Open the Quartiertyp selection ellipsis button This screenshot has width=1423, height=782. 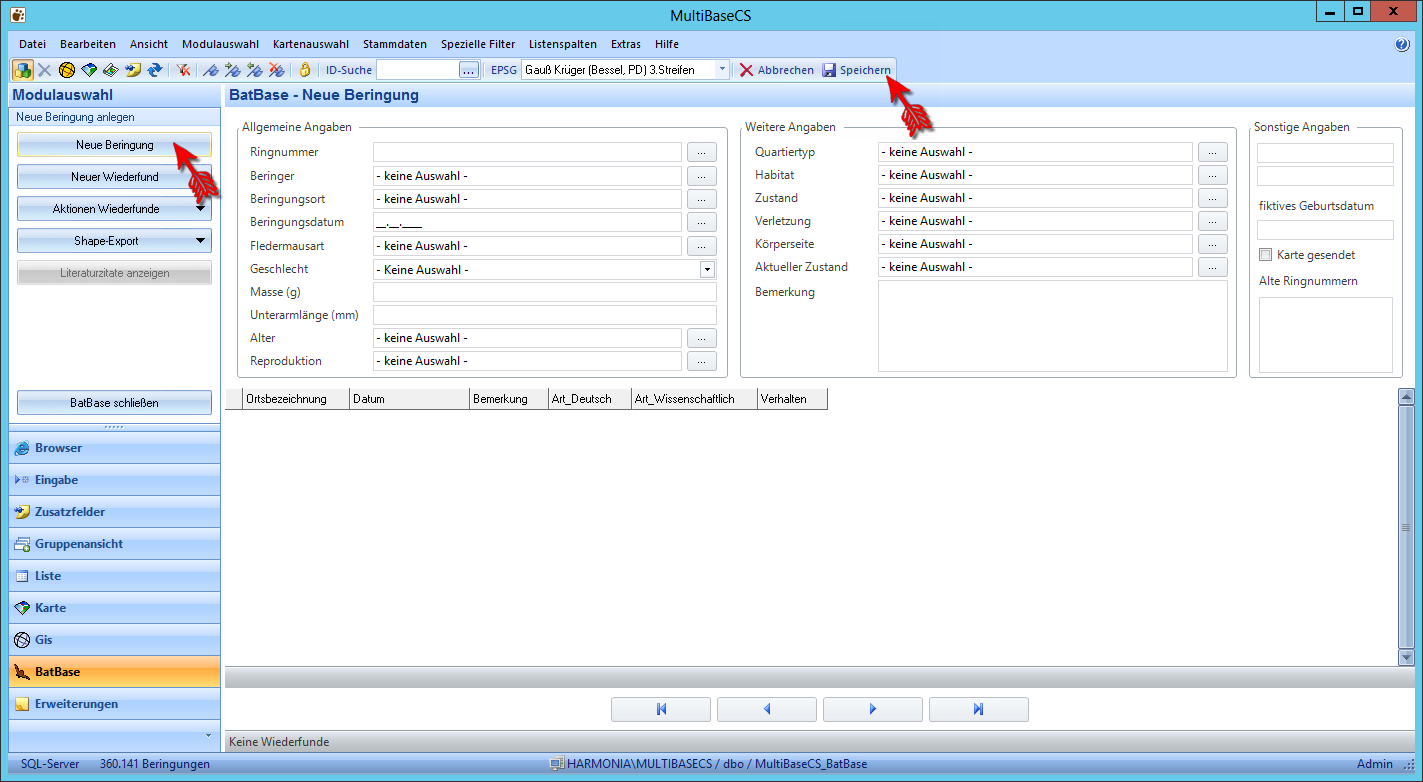(x=1212, y=152)
